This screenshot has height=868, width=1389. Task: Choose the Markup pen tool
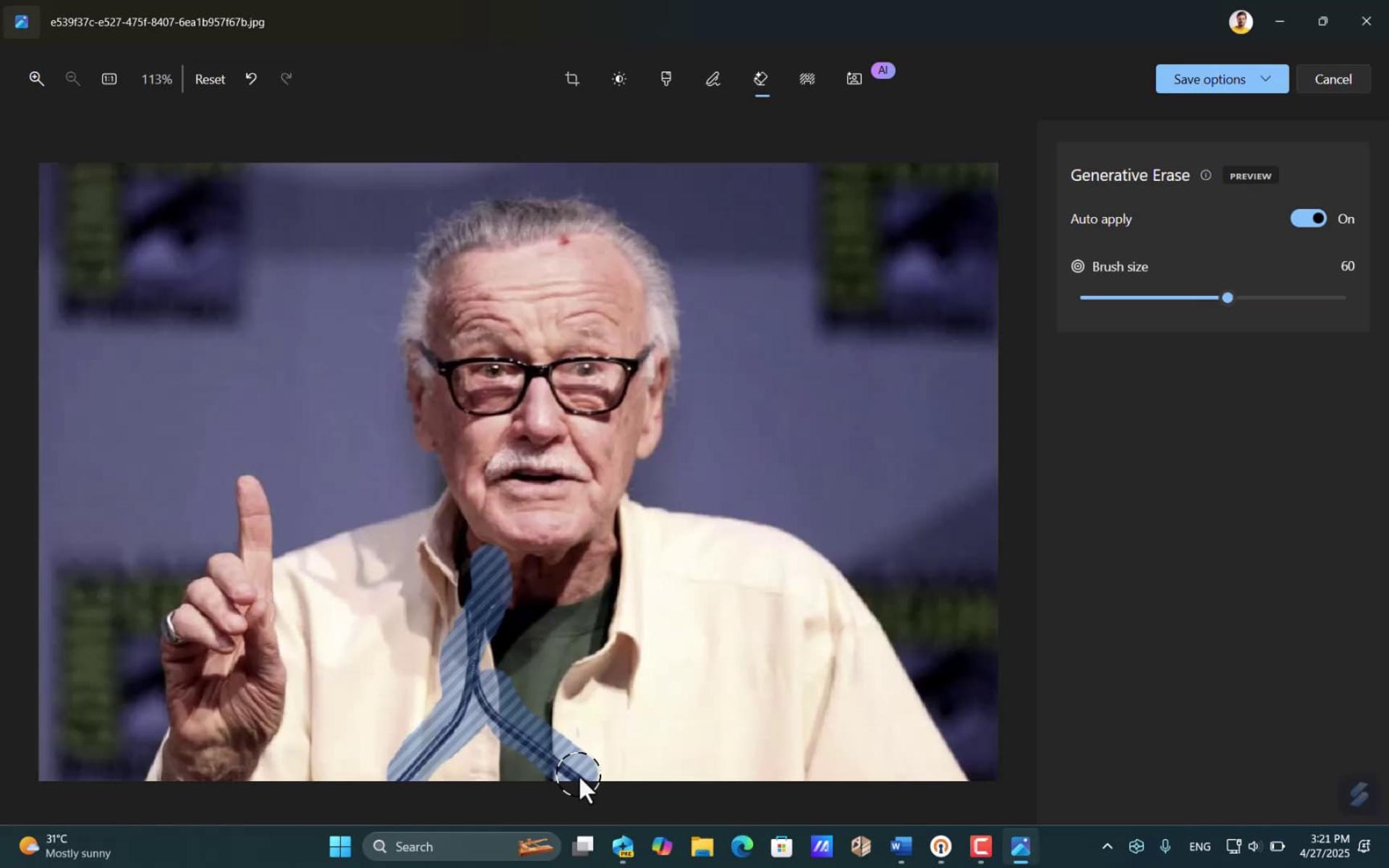click(x=713, y=79)
